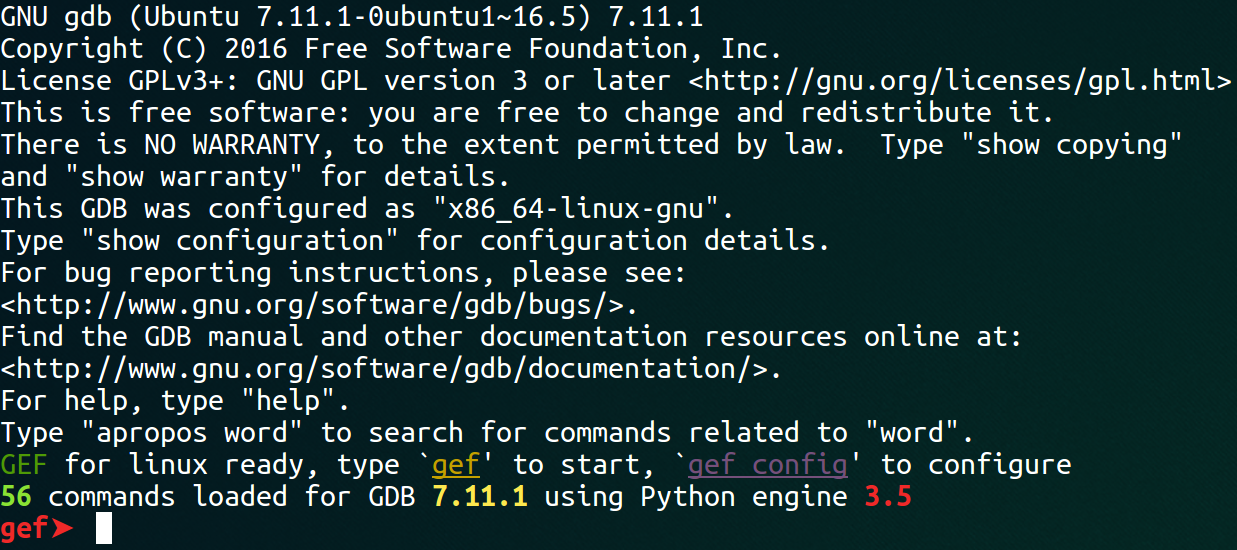Click the "NO WARRANTY" text
This screenshot has width=1237, height=550.
[232, 145]
